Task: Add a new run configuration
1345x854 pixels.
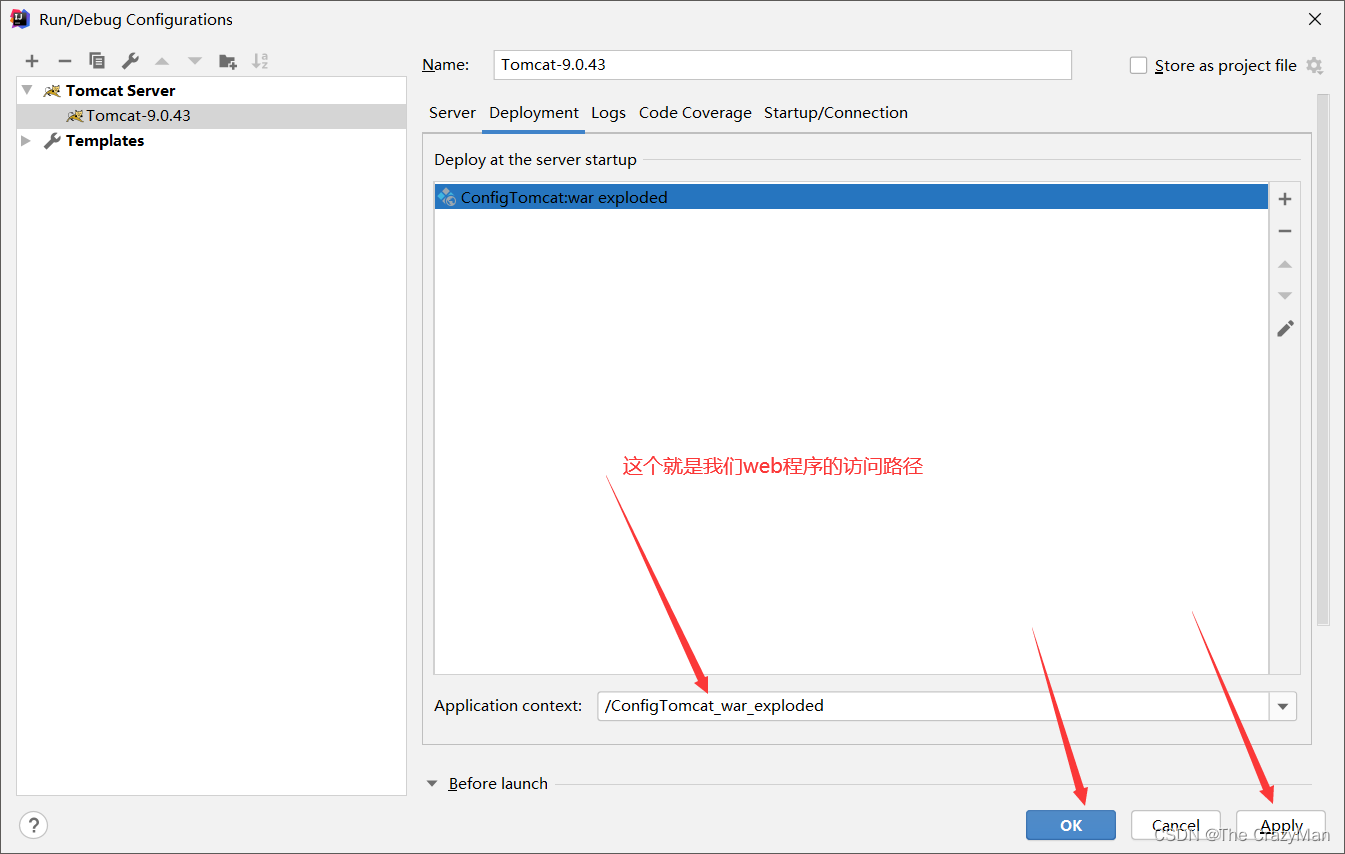Action: pyautogui.click(x=32, y=61)
